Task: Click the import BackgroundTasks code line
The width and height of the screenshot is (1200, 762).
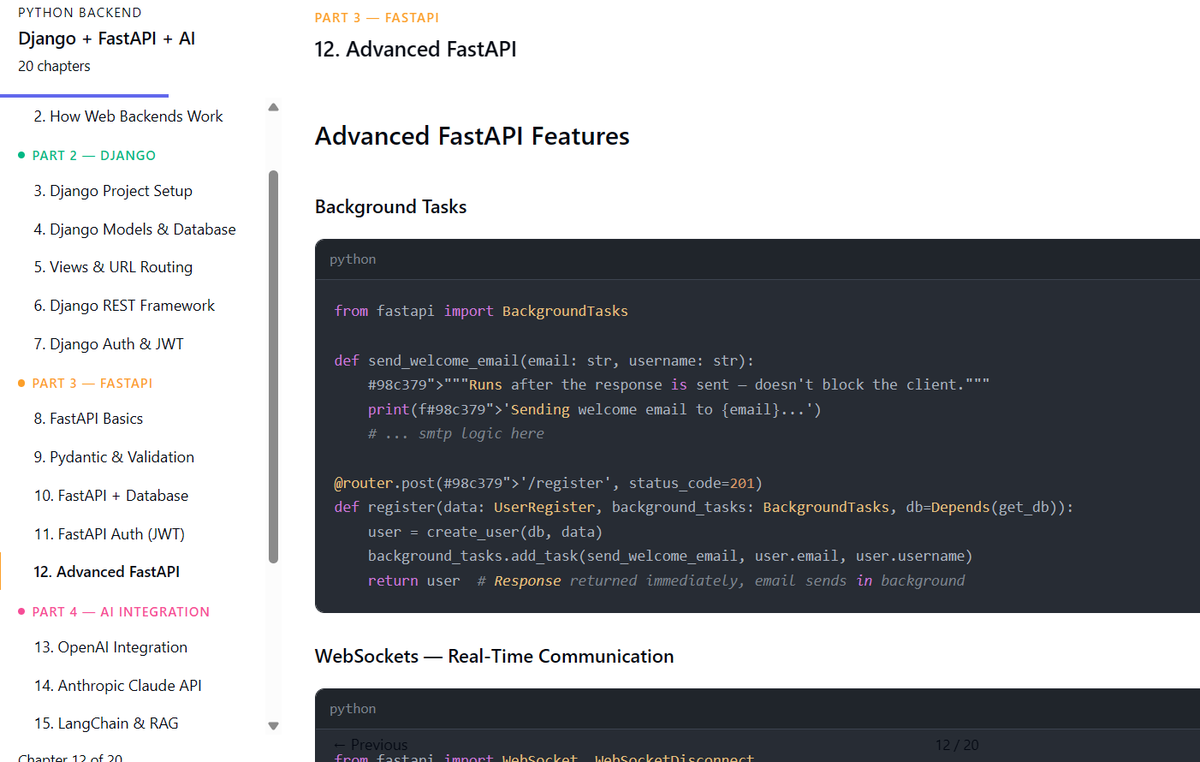Action: point(481,311)
